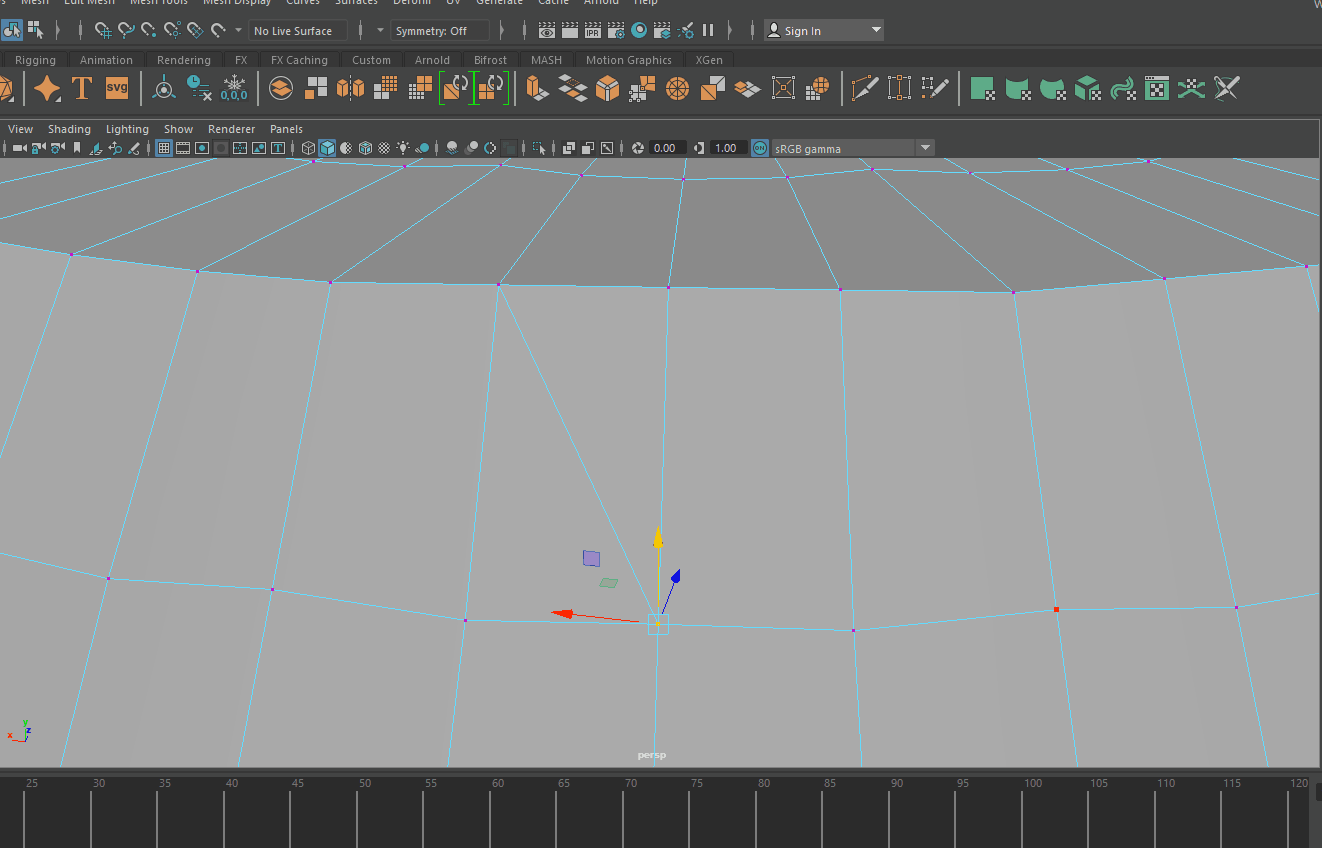This screenshot has height=848, width=1322.
Task: Toggle the viewport grid display
Action: coord(164,148)
